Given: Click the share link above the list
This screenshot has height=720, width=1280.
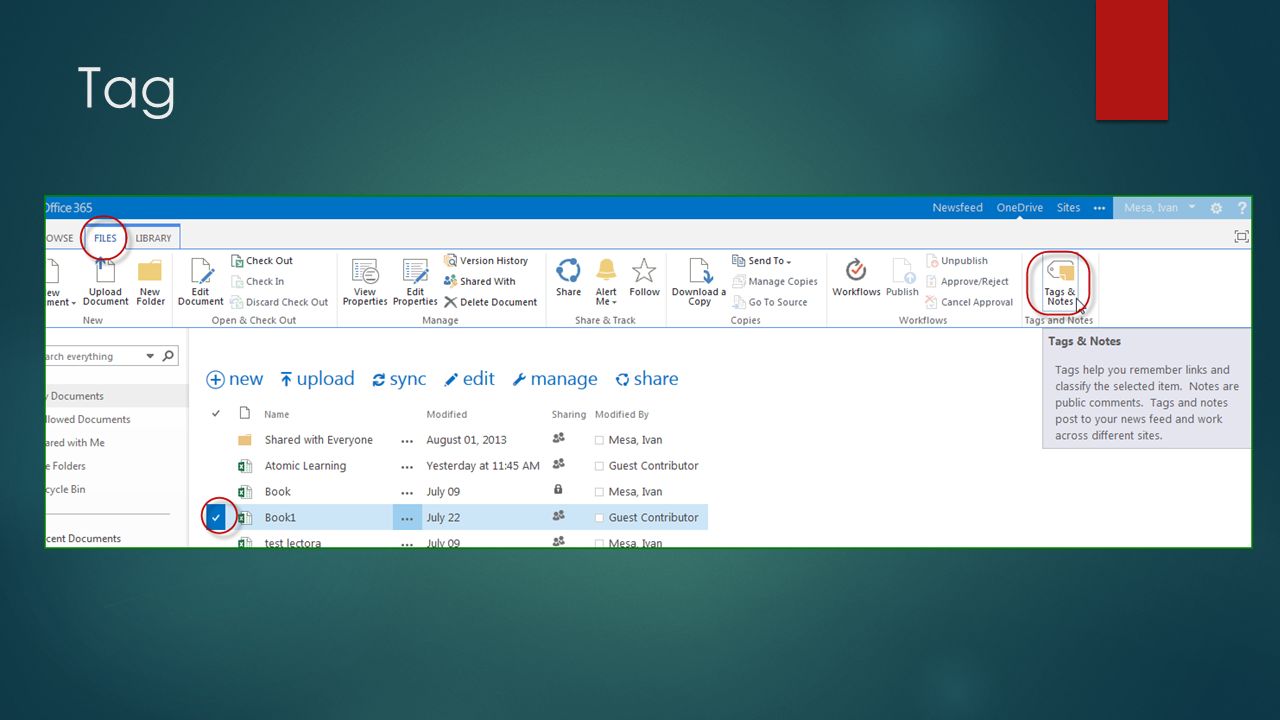Looking at the screenshot, I should click(646, 379).
